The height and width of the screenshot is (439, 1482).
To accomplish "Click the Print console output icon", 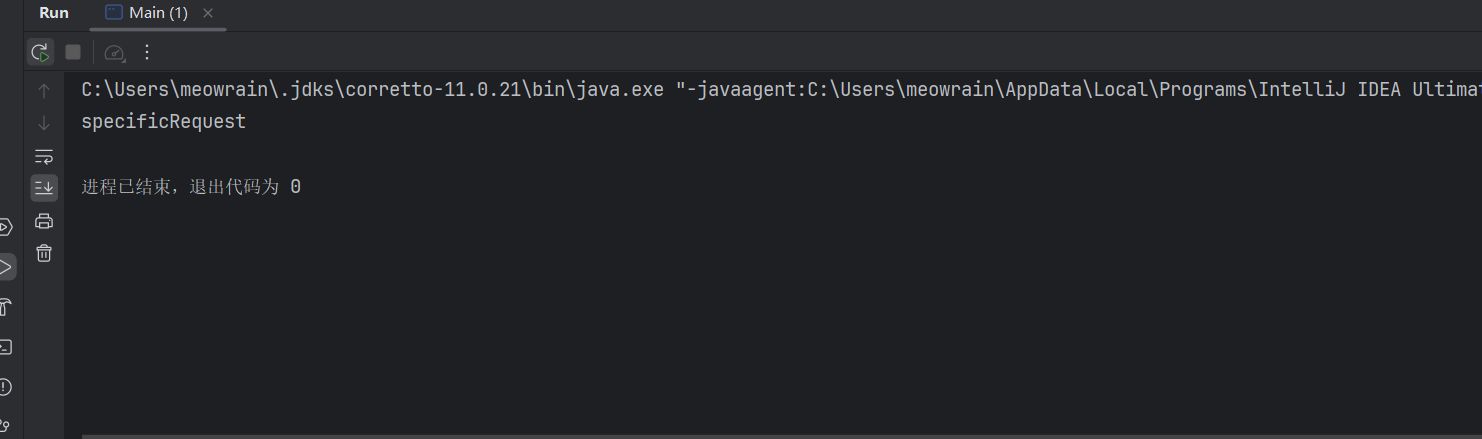I will pyautogui.click(x=44, y=221).
